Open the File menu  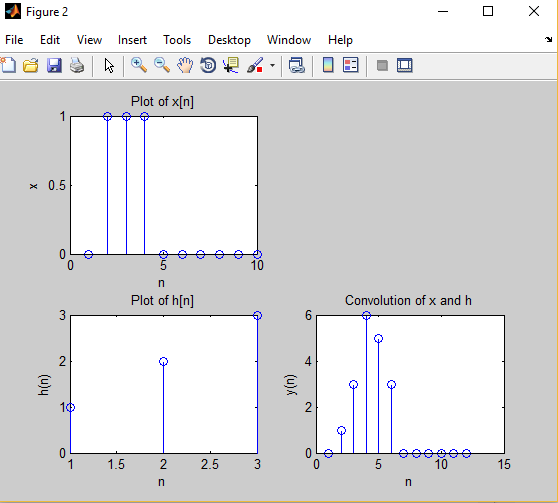14,40
